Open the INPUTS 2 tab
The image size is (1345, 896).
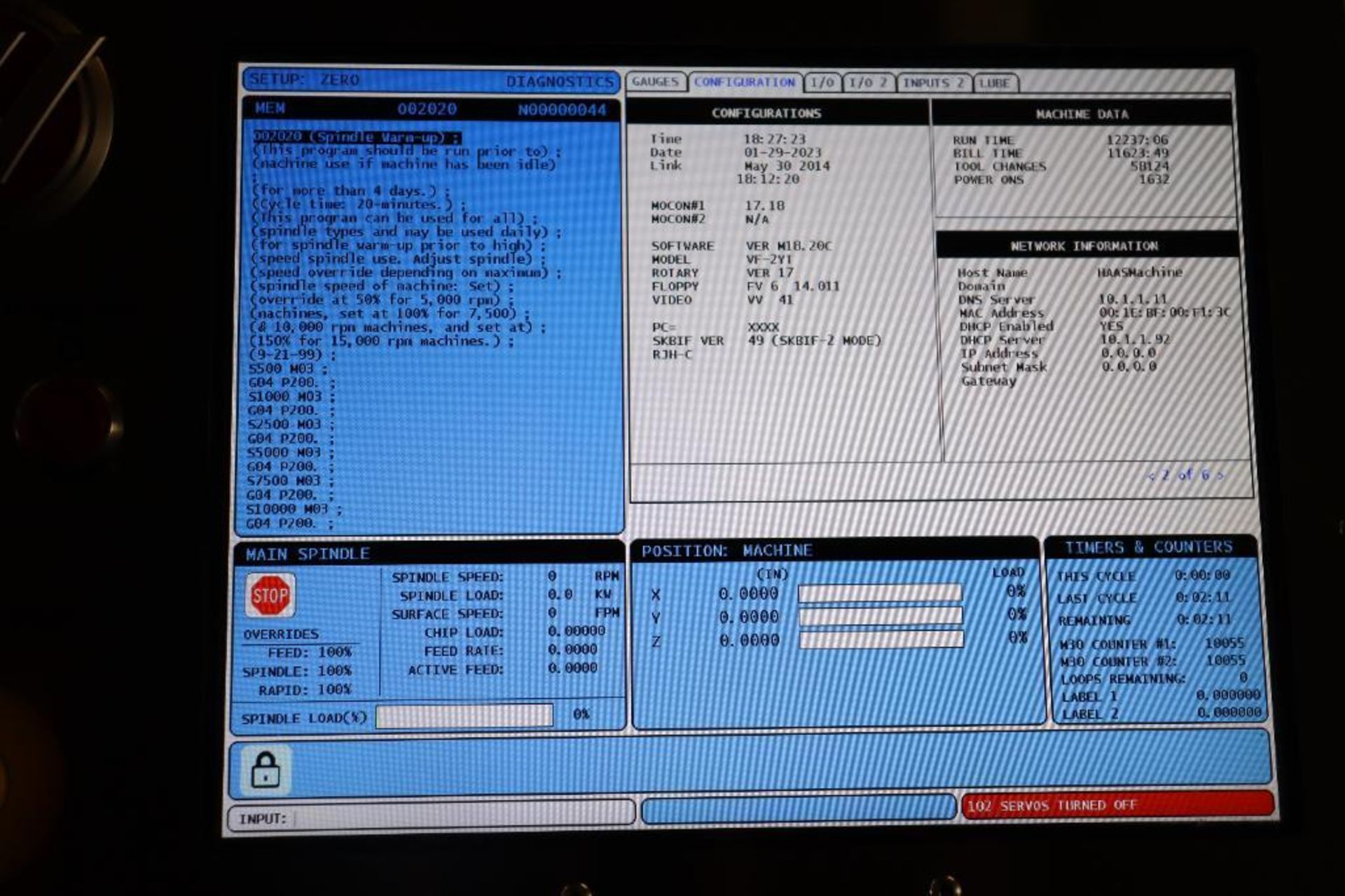click(x=934, y=83)
